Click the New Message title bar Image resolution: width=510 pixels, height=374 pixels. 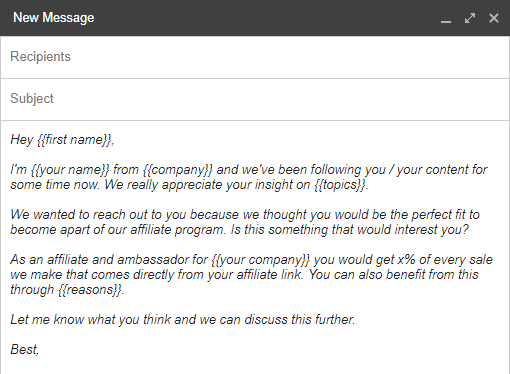coord(255,18)
